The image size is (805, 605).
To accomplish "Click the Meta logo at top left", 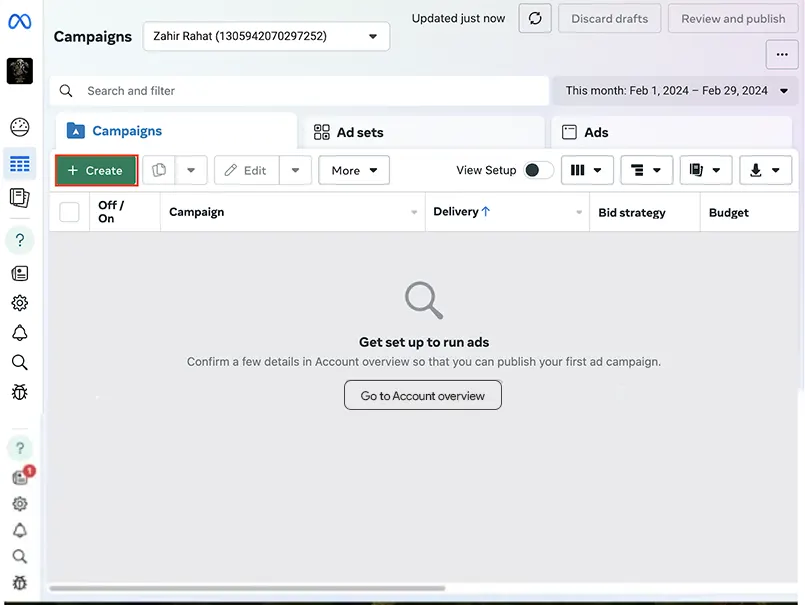I will click(20, 22).
